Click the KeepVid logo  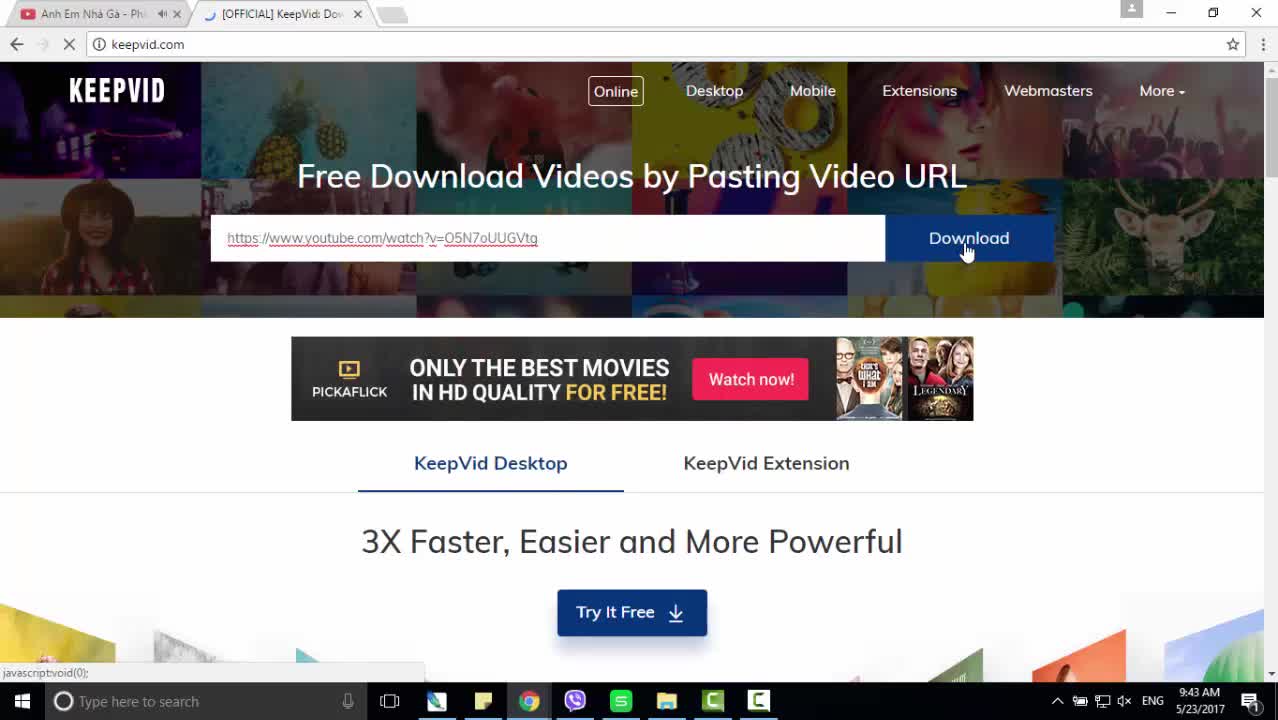(117, 91)
